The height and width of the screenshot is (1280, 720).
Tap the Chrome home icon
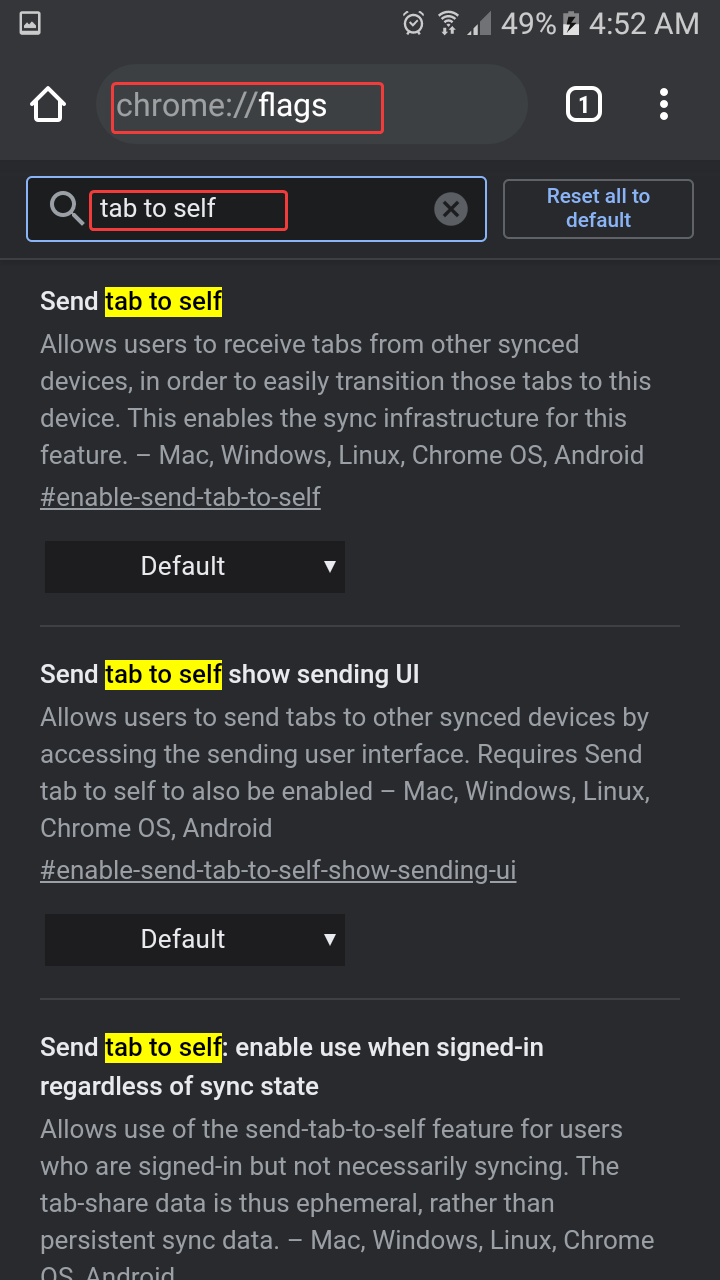[x=48, y=105]
